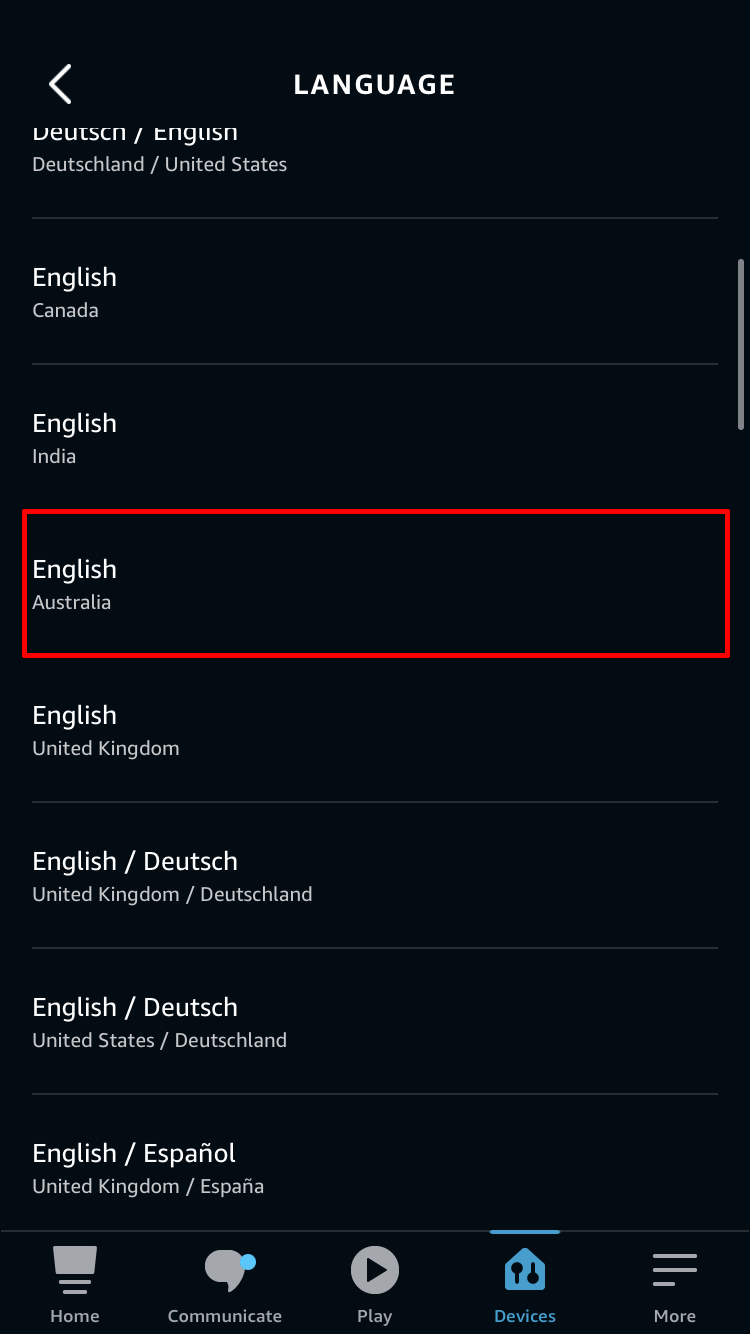Tap the Devices tab label
Viewport: 750px width, 1334px height.
(x=525, y=1316)
